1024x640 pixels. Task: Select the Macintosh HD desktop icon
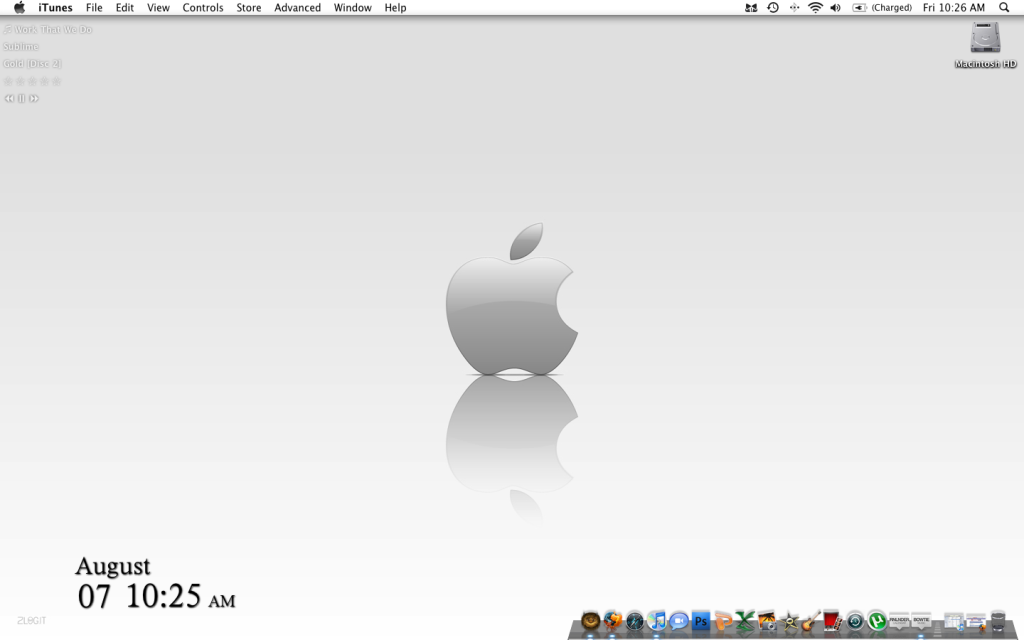[x=985, y=44]
